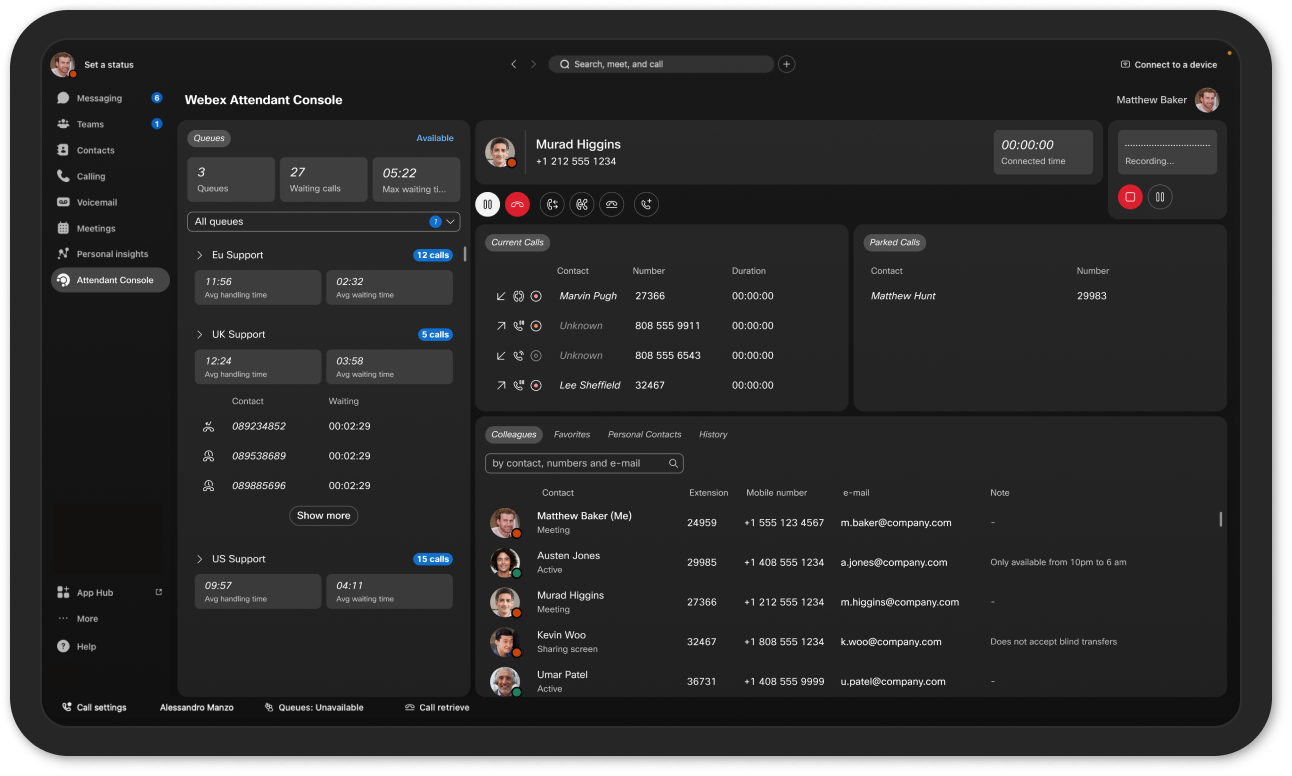Click Show more under UK Support

(x=324, y=516)
